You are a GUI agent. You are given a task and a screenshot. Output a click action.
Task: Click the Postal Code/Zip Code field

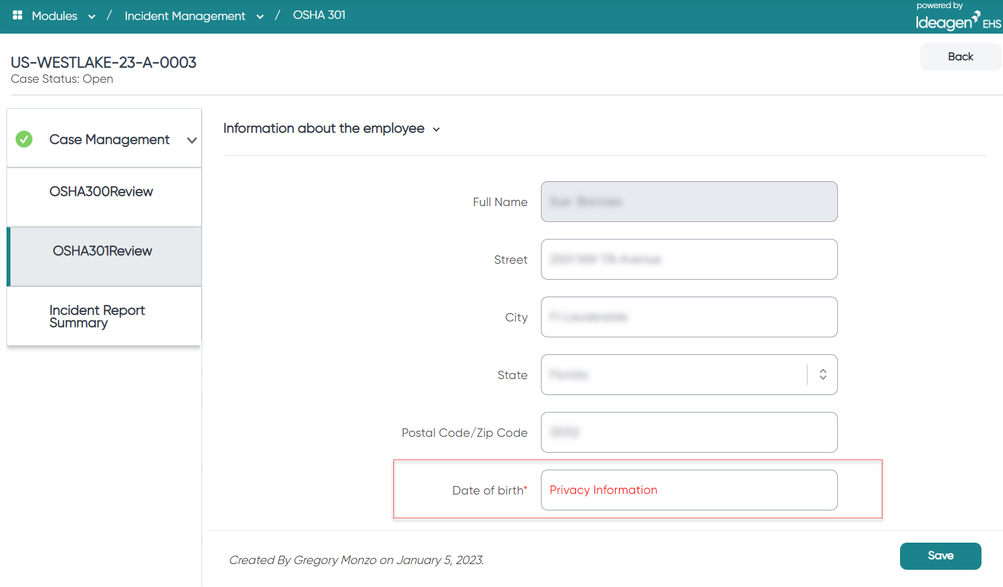[689, 432]
